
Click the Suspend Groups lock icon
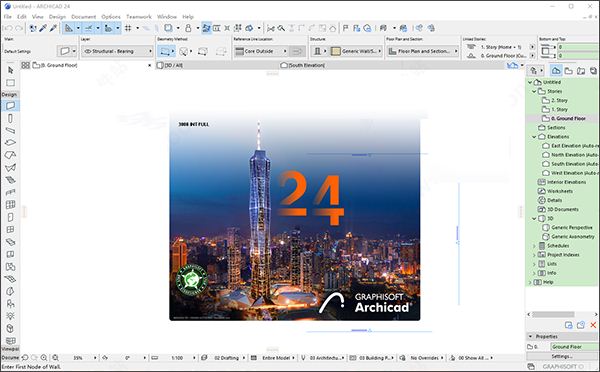[x=188, y=28]
